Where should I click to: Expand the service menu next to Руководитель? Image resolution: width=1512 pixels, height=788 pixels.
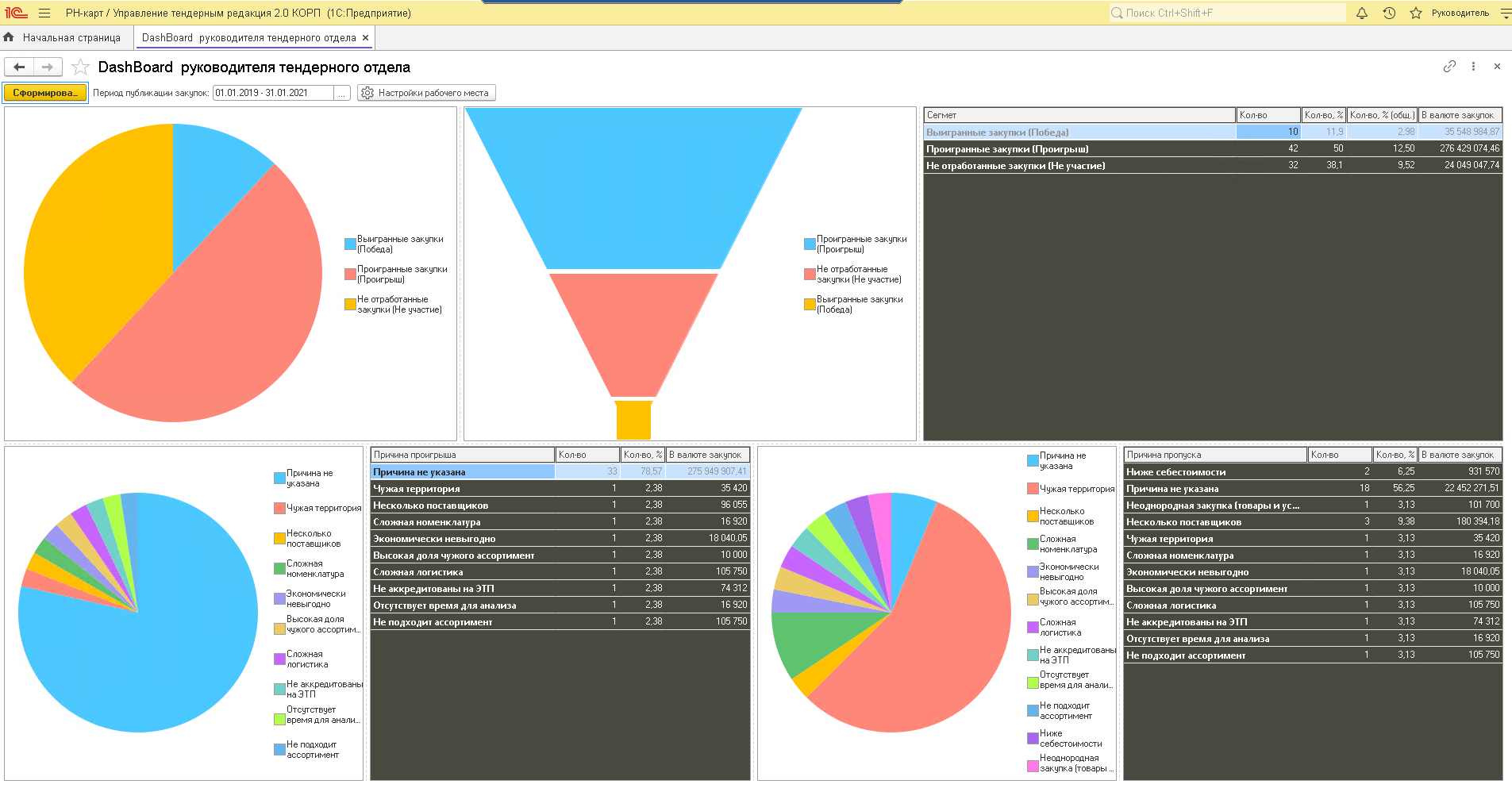coord(1505,13)
